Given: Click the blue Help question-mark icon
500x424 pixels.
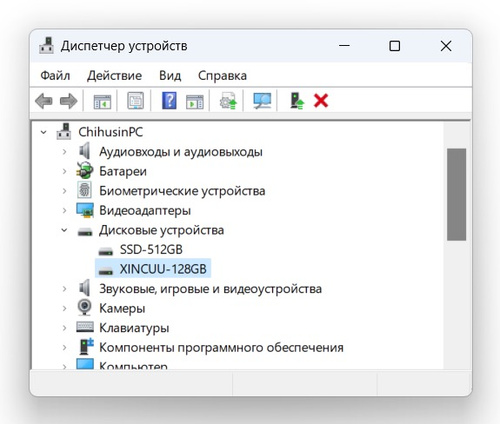Looking at the screenshot, I should 169,100.
